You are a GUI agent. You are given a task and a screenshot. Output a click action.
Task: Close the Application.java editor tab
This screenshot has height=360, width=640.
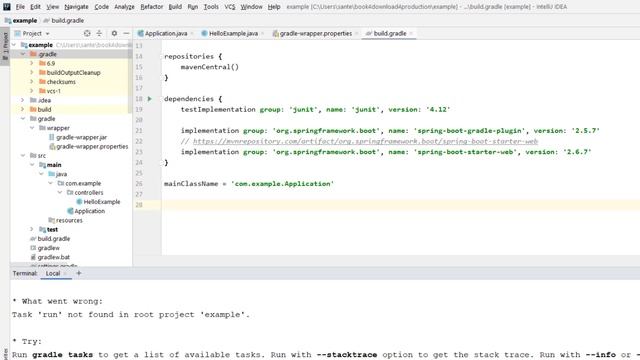click(x=192, y=33)
